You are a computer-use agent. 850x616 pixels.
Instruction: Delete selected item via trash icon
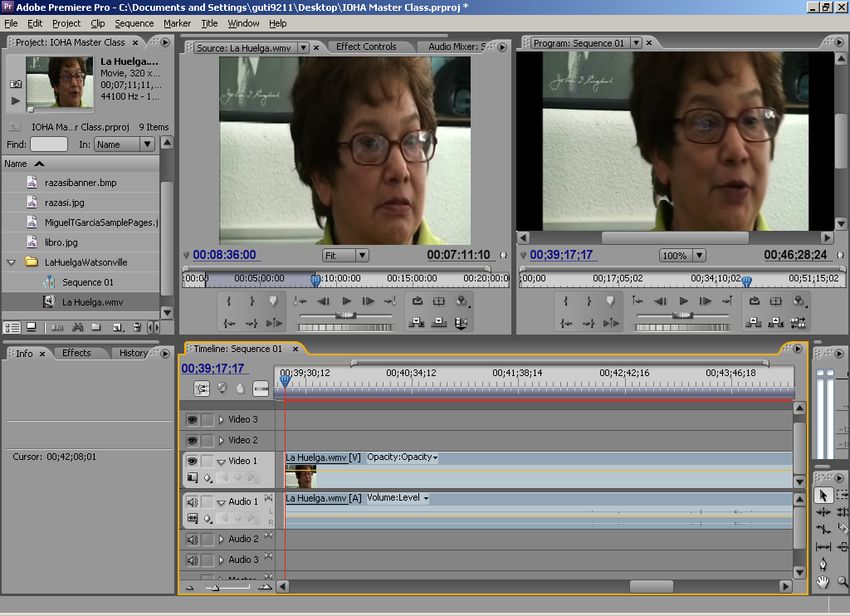137,327
